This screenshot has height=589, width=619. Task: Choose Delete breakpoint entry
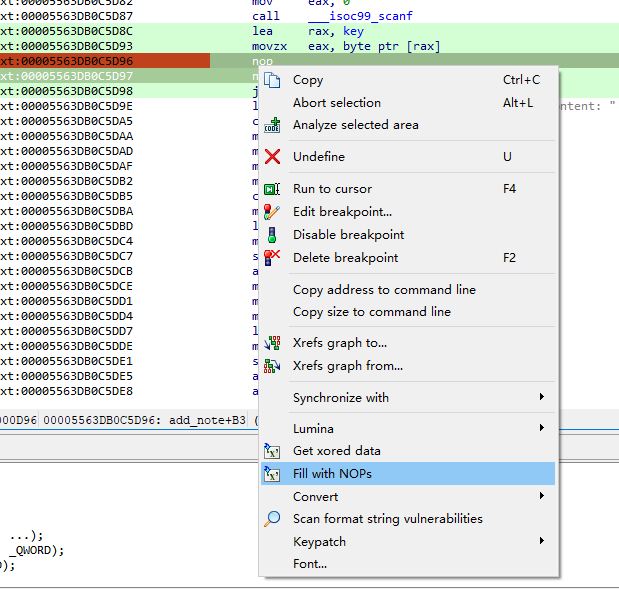point(408,258)
